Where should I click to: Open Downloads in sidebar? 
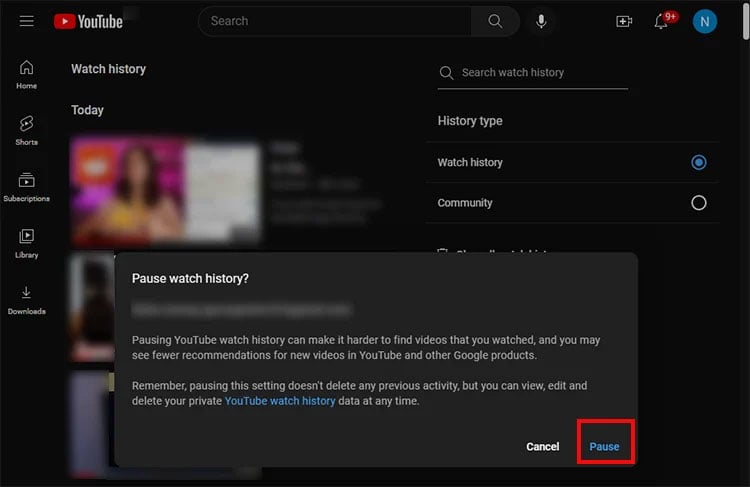tap(26, 300)
